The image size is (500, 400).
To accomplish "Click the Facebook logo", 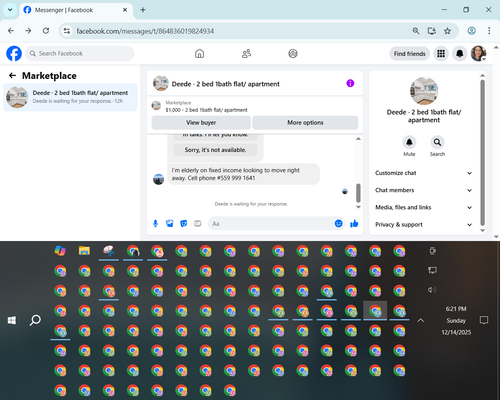I will (x=14, y=53).
